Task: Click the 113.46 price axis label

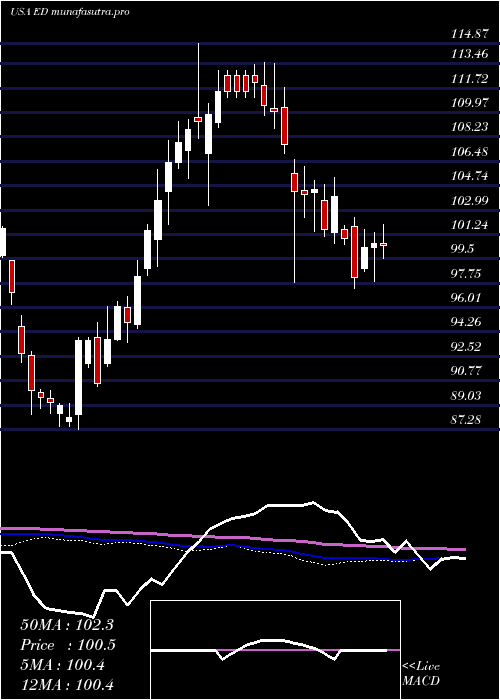Action: [x=469, y=55]
